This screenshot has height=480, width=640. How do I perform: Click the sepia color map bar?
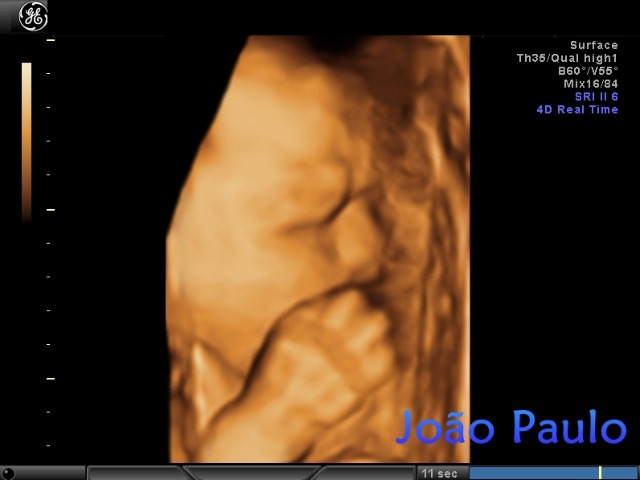27,140
